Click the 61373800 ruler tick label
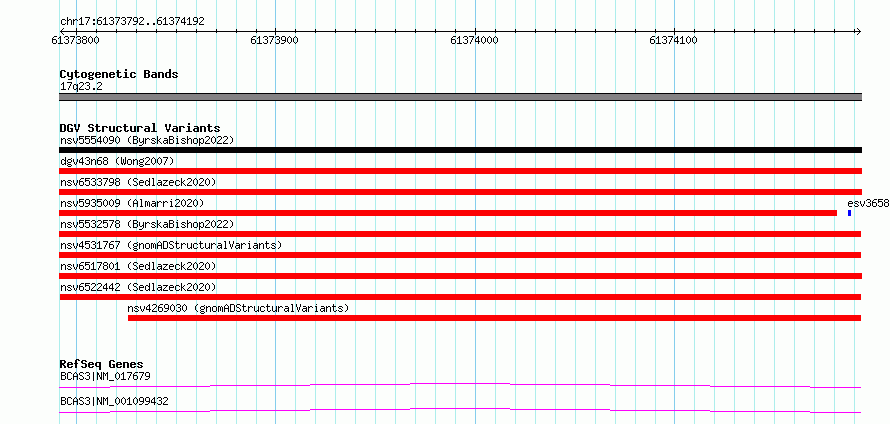Viewport: 890px width, 424px height. click(75, 40)
